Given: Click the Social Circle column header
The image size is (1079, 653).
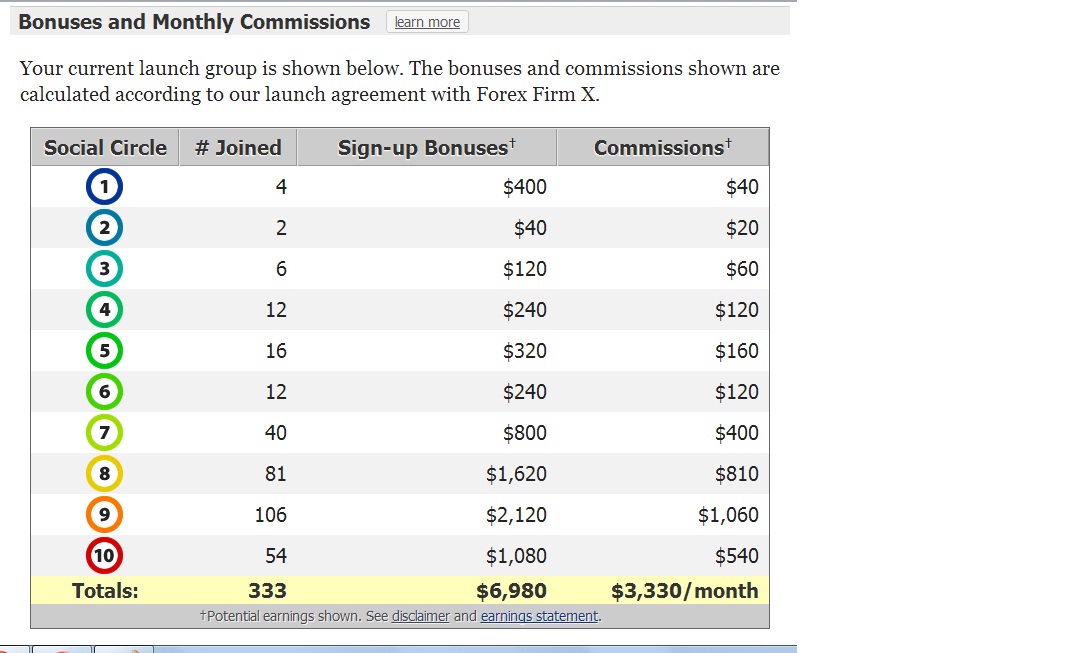Looking at the screenshot, I should [105, 148].
